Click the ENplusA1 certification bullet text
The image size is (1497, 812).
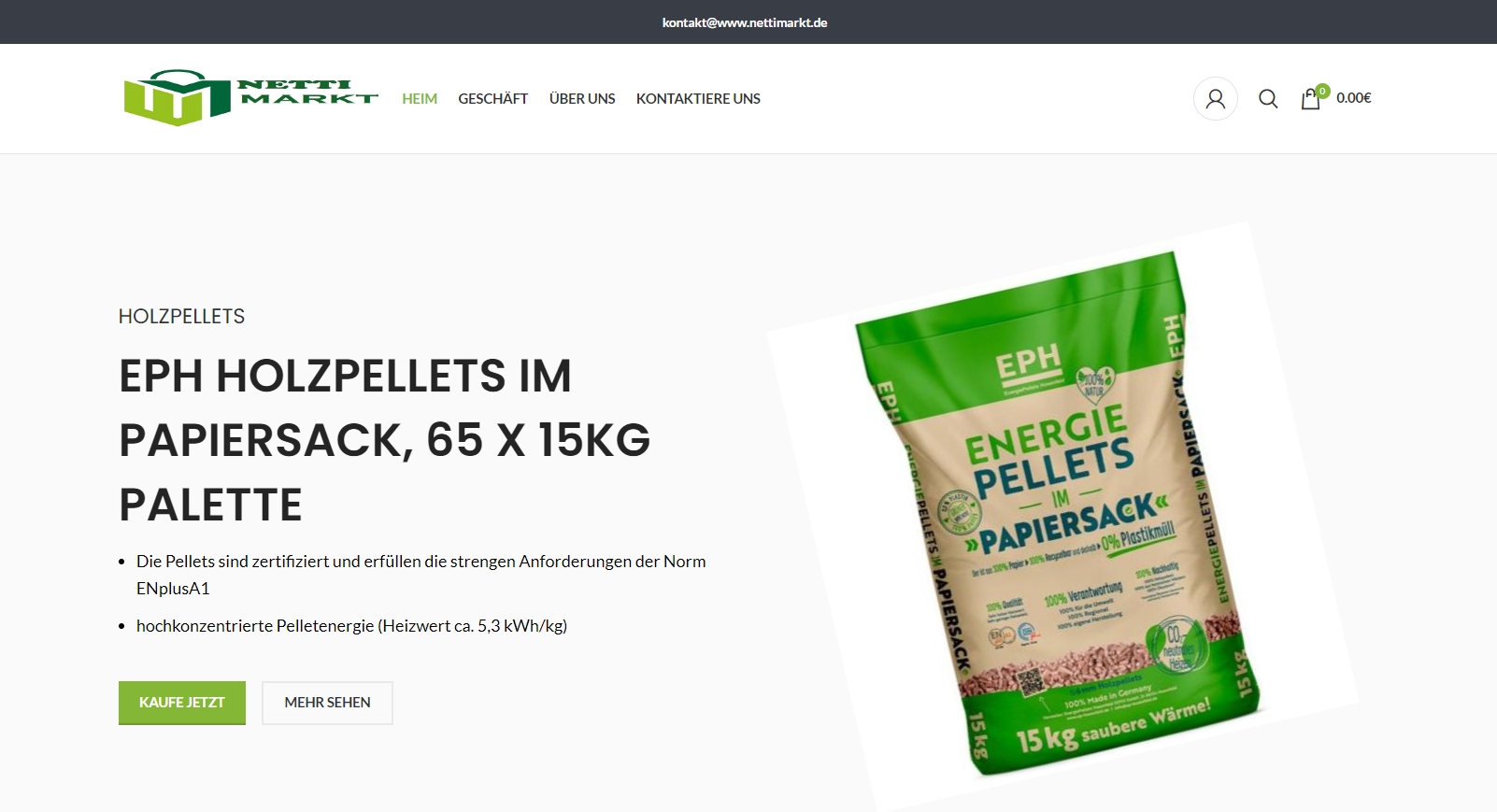point(421,575)
